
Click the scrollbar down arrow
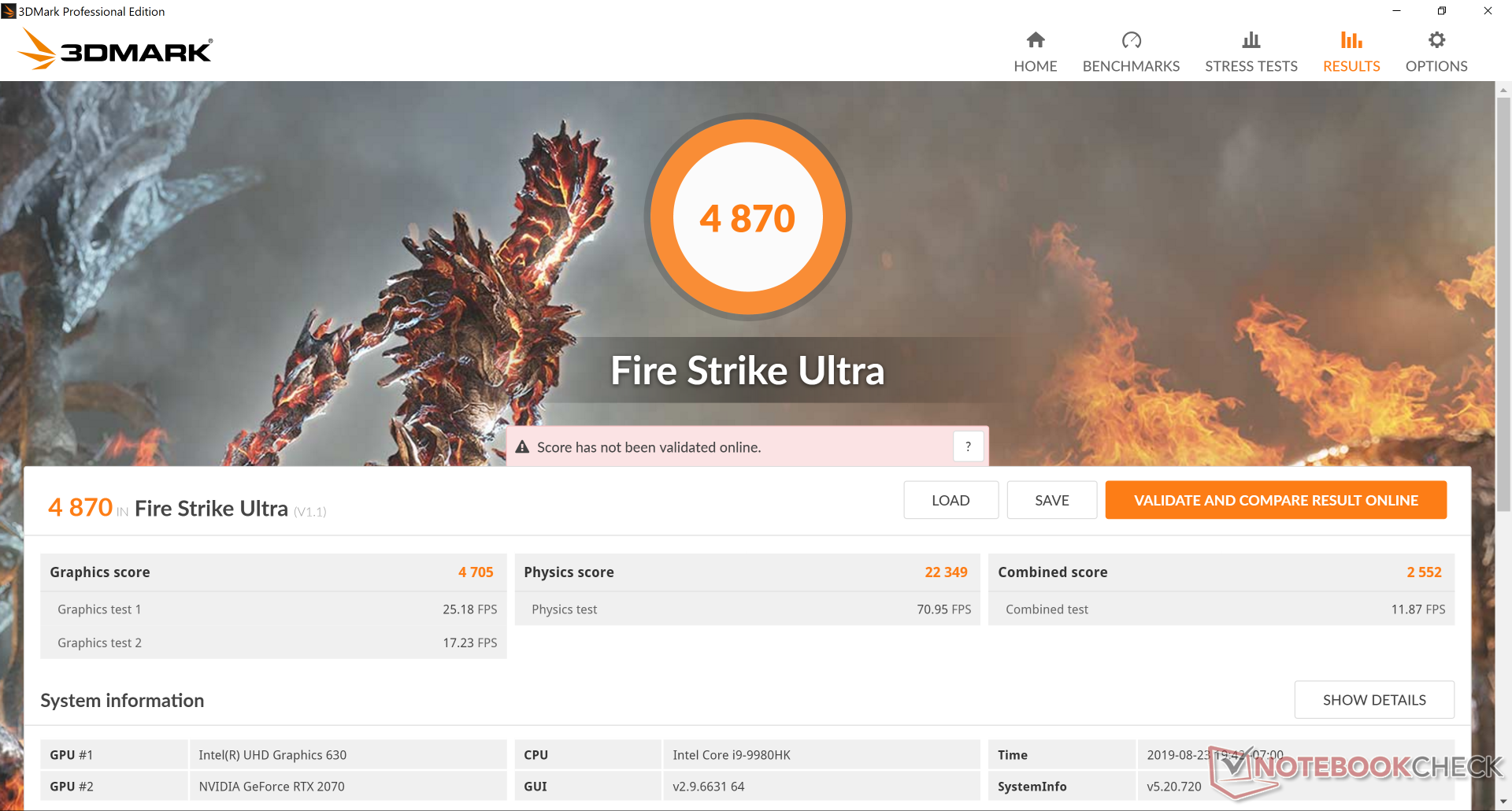click(1503, 802)
